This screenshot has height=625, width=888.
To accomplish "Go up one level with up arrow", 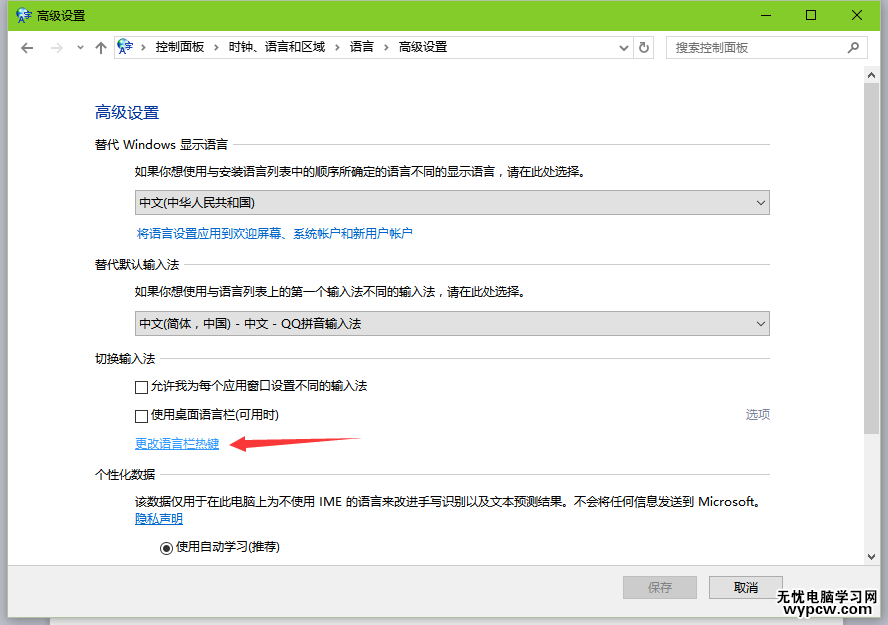I will tap(101, 48).
